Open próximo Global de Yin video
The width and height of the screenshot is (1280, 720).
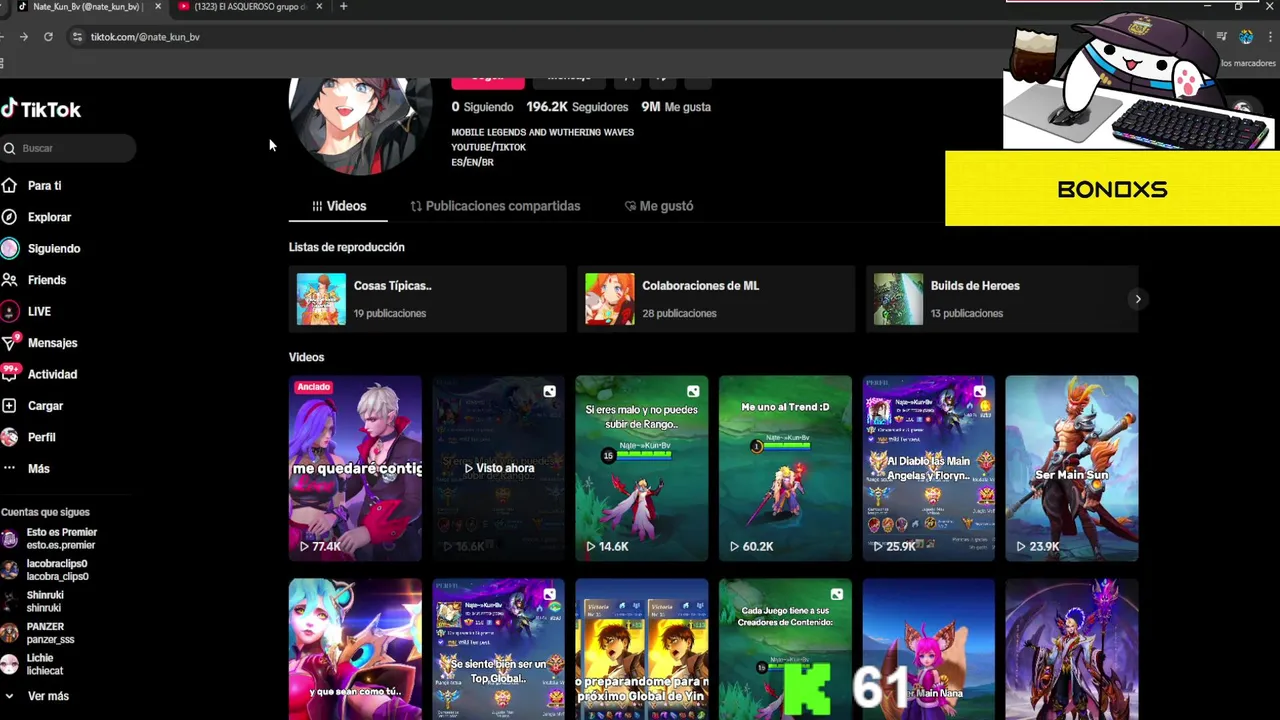coord(641,649)
